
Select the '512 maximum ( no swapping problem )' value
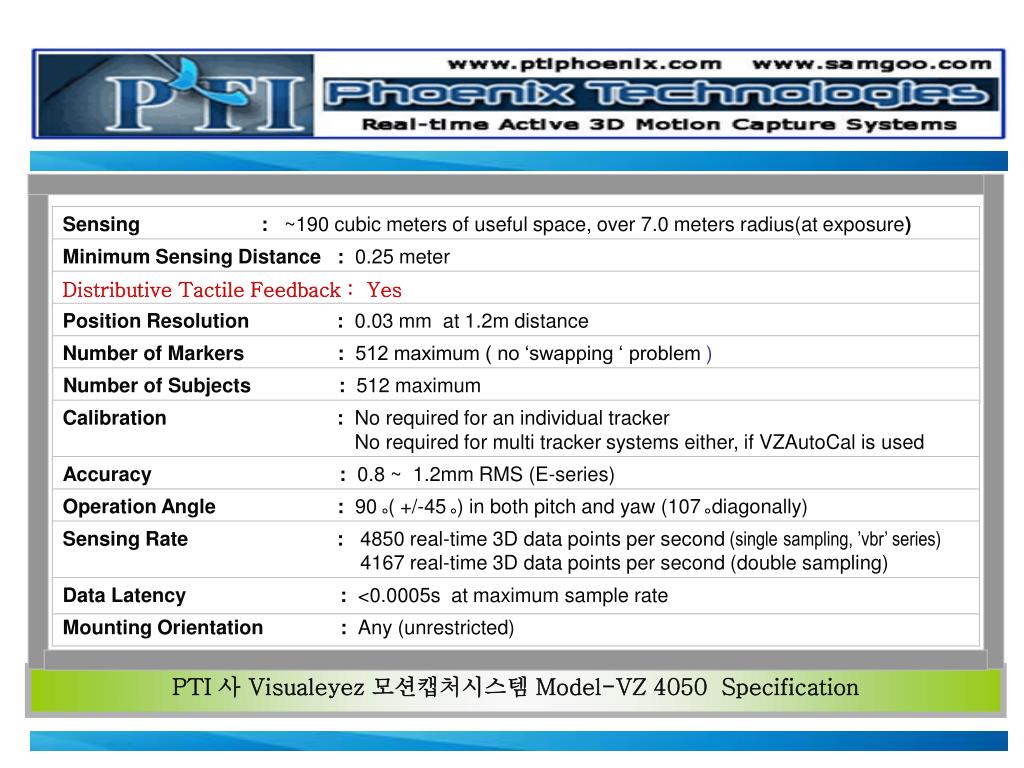coord(534,353)
